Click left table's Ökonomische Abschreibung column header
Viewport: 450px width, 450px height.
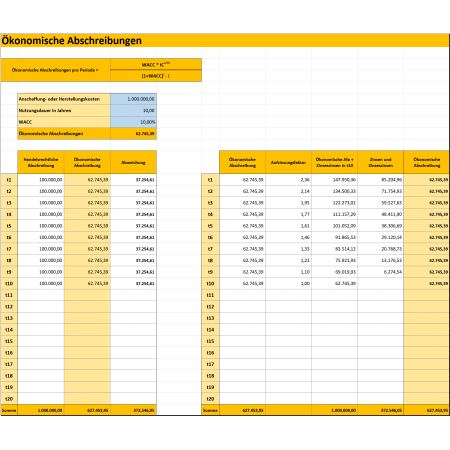pyautogui.click(x=87, y=162)
